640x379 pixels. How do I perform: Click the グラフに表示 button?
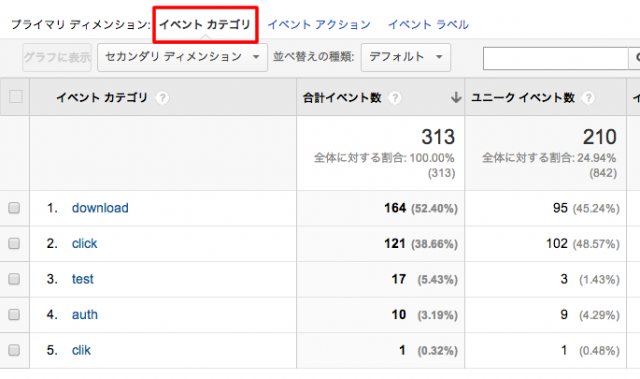pos(57,57)
